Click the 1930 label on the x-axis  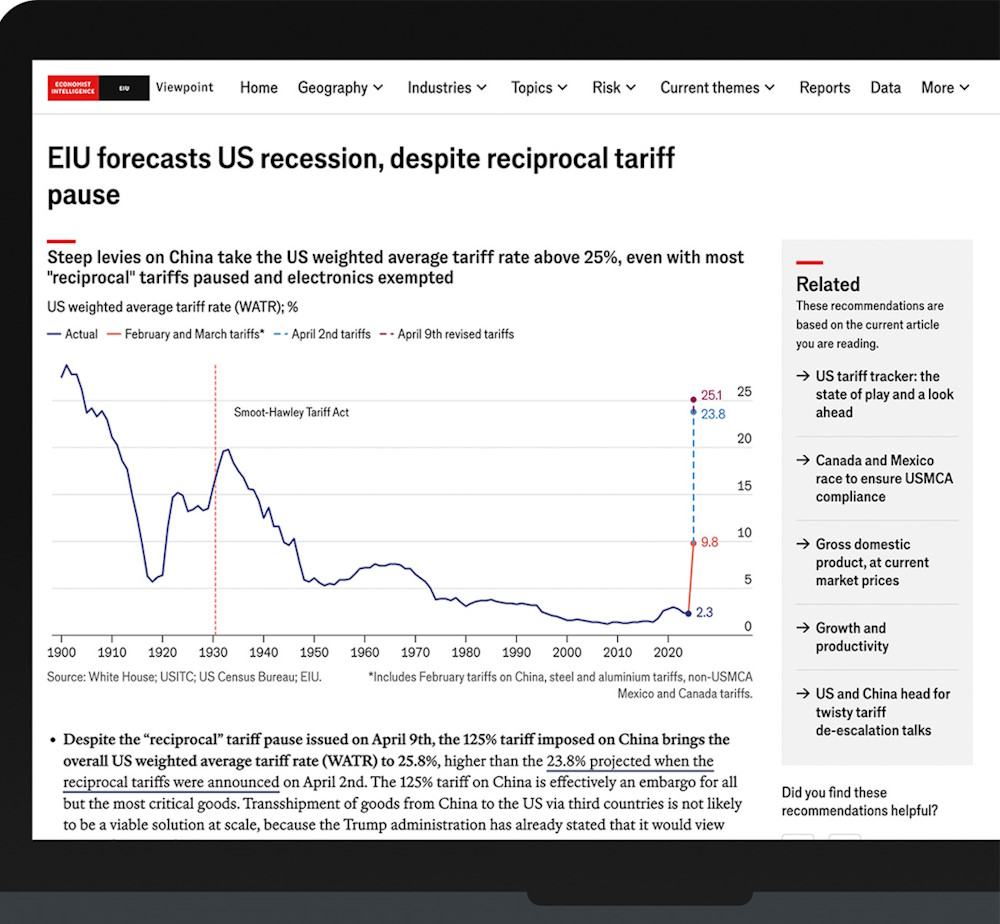213,653
